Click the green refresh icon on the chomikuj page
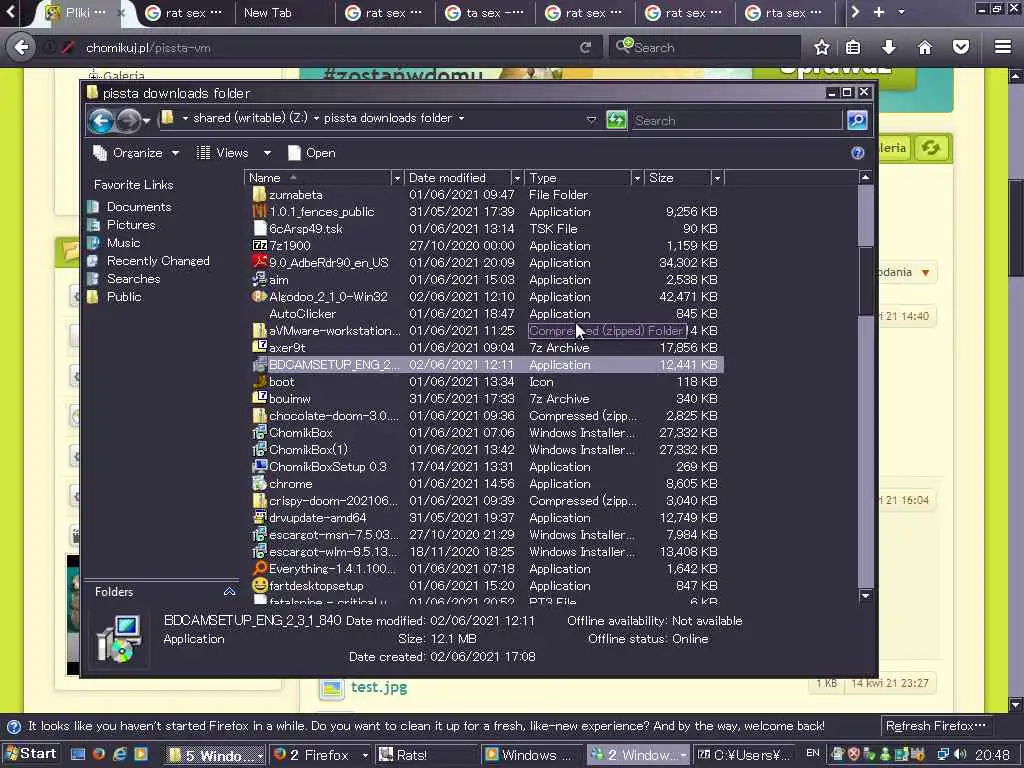 pyautogui.click(x=931, y=148)
